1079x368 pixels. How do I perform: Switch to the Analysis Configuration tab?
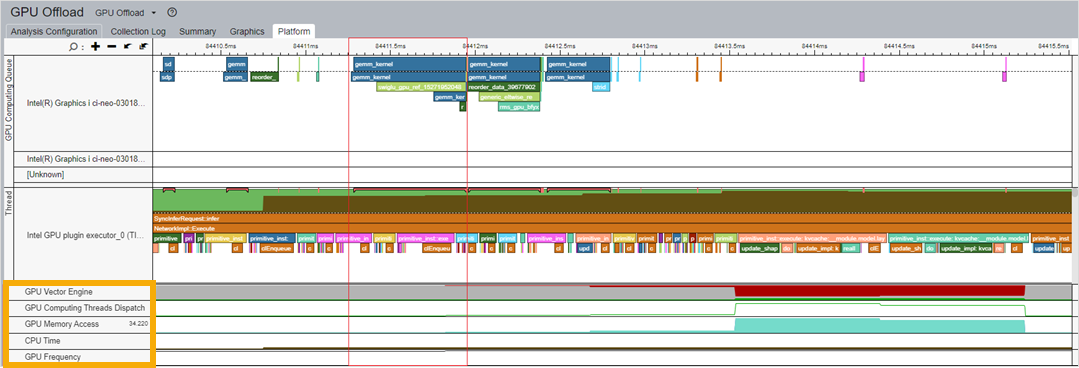coord(54,31)
